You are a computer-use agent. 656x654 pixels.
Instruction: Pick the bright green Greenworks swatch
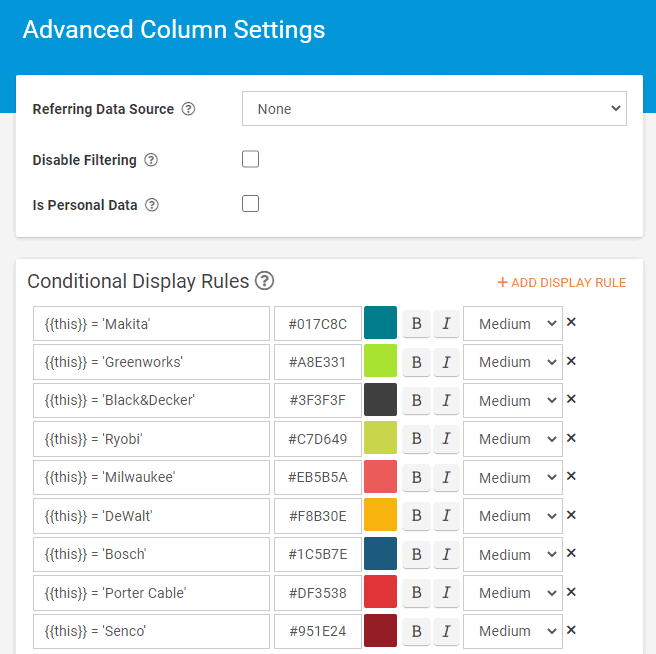point(380,361)
